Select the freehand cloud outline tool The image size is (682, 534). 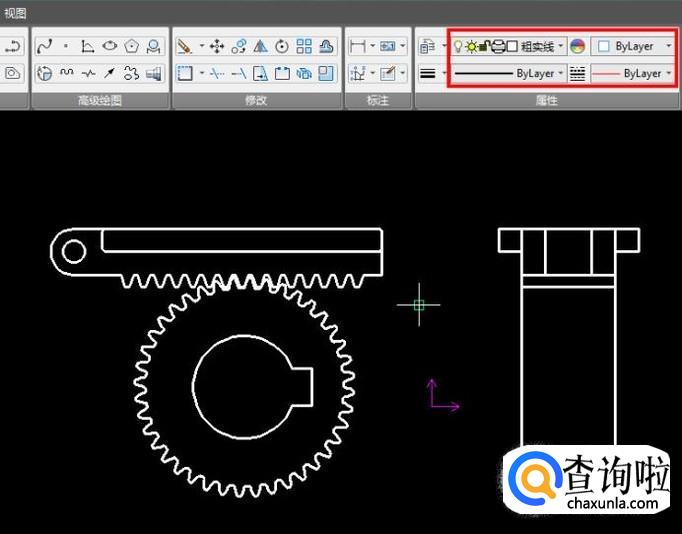pyautogui.click(x=131, y=73)
